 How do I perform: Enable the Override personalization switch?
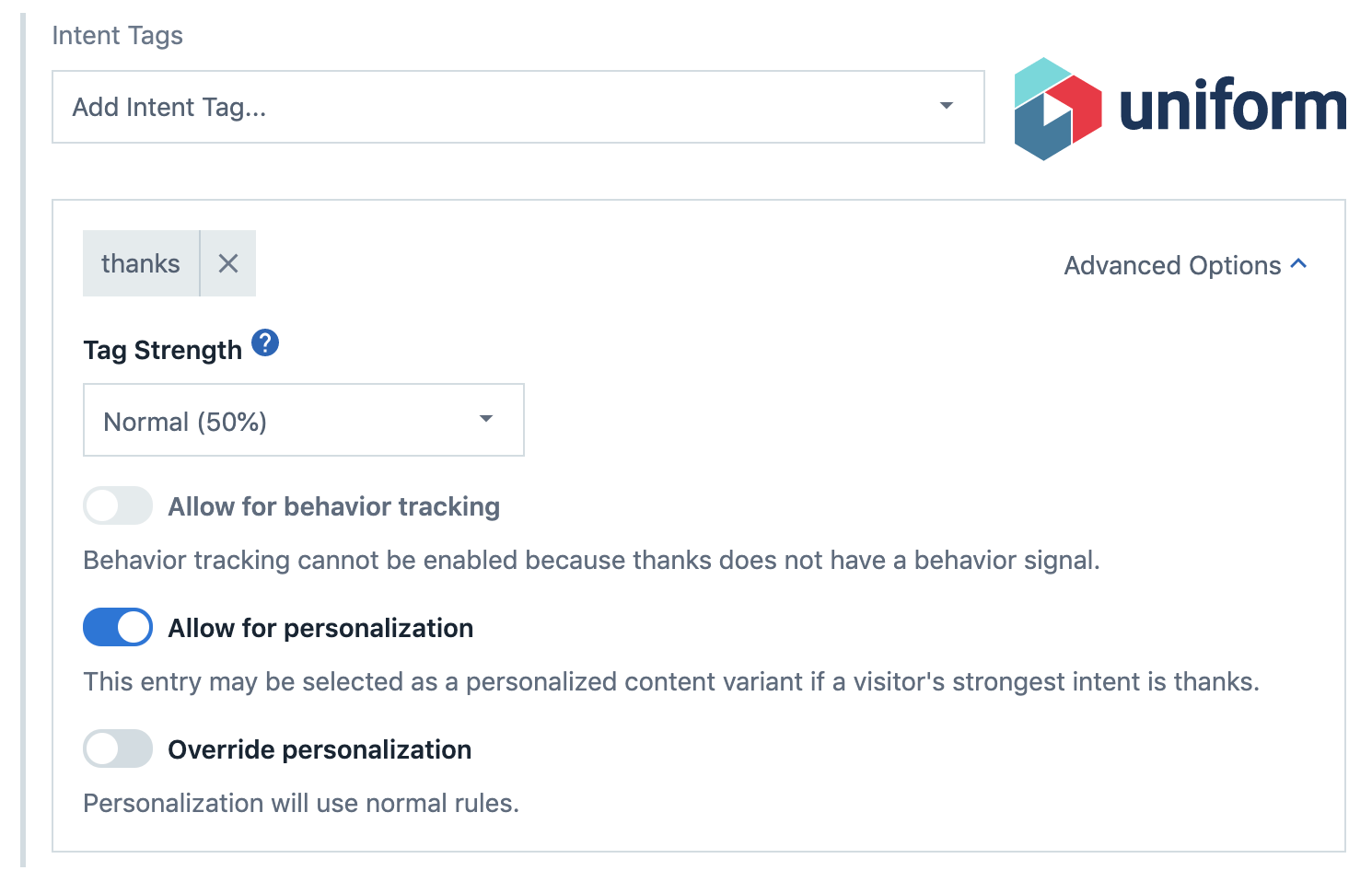pos(118,749)
